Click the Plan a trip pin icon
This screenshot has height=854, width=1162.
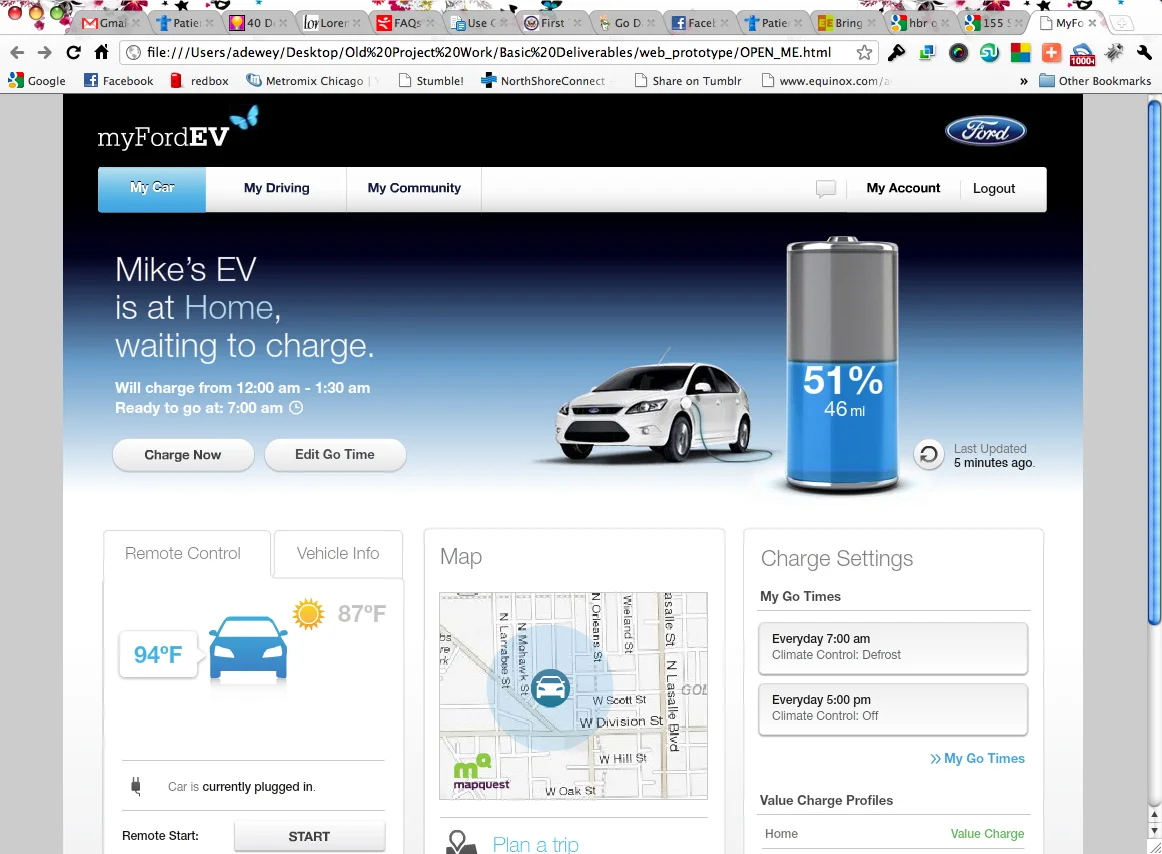point(462,843)
